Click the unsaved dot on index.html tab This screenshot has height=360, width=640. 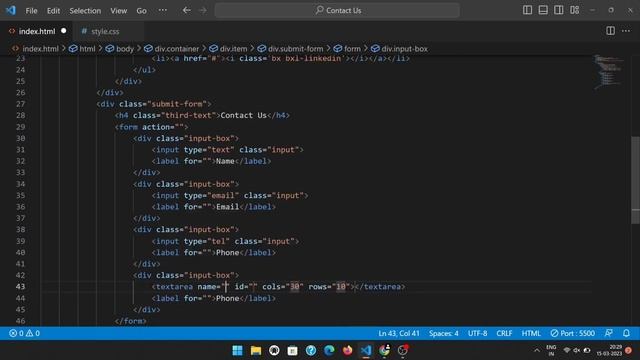[63, 31]
